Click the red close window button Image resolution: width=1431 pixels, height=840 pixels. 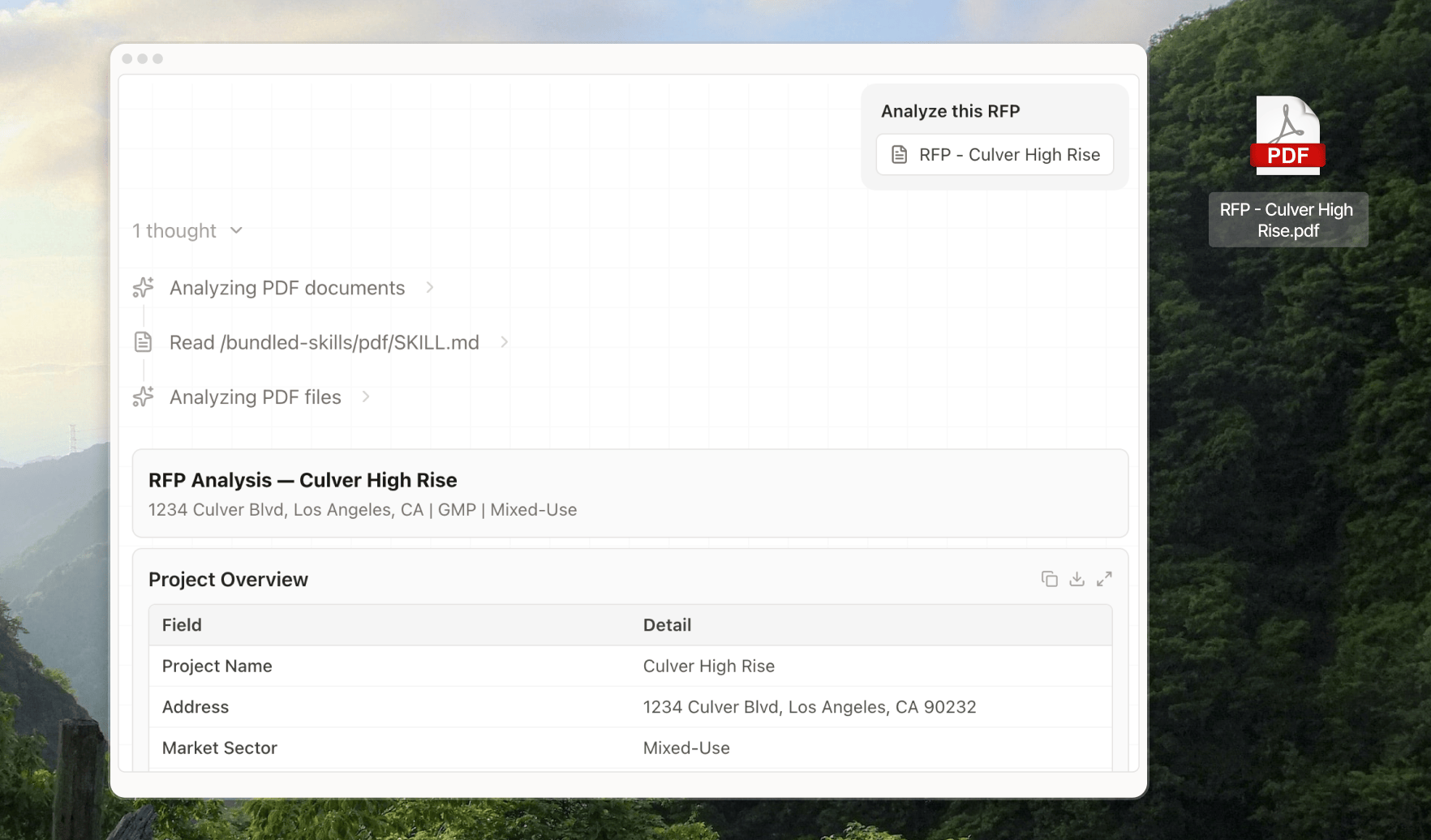coord(127,58)
